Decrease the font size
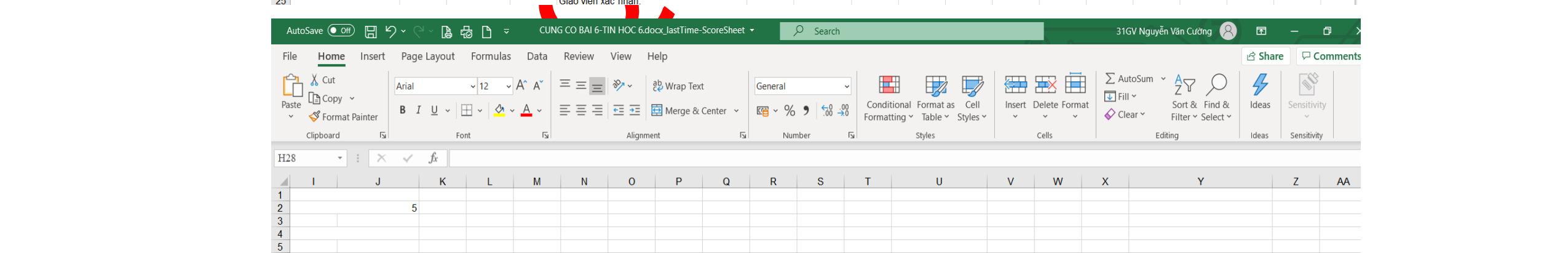Viewport: 1568px width, 253px height. 537,86
